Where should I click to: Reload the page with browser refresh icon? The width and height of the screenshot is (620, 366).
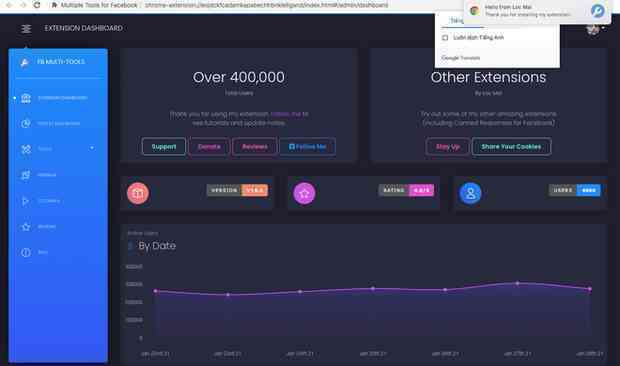(37, 5)
